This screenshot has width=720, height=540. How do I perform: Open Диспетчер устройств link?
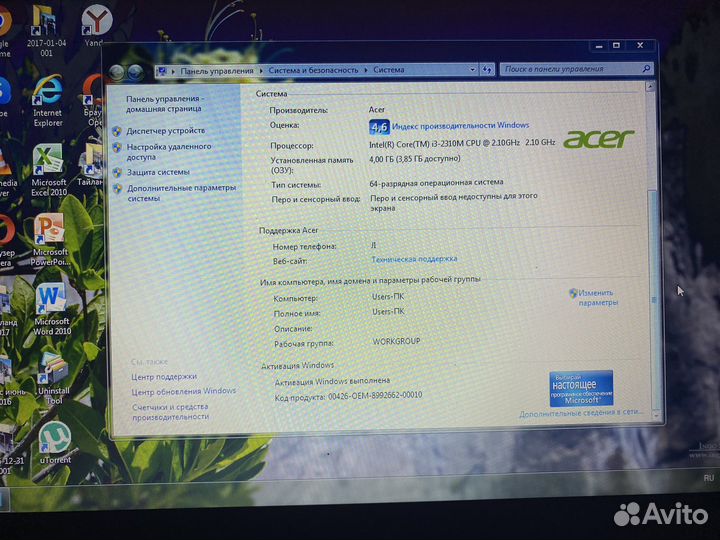pos(166,131)
